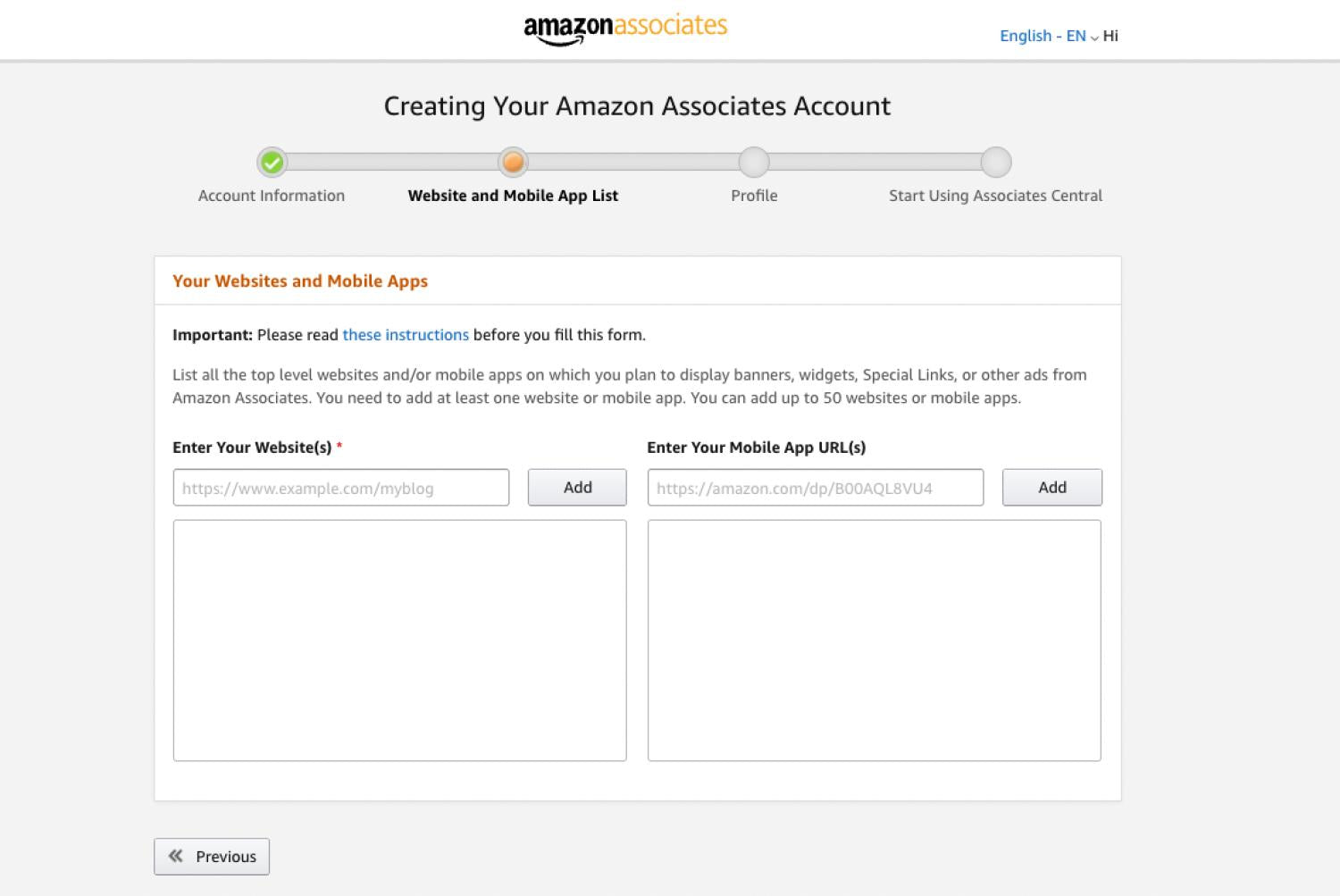Click the orange Website and Mobile App List step circle
This screenshot has width=1340, height=896.
[x=513, y=162]
